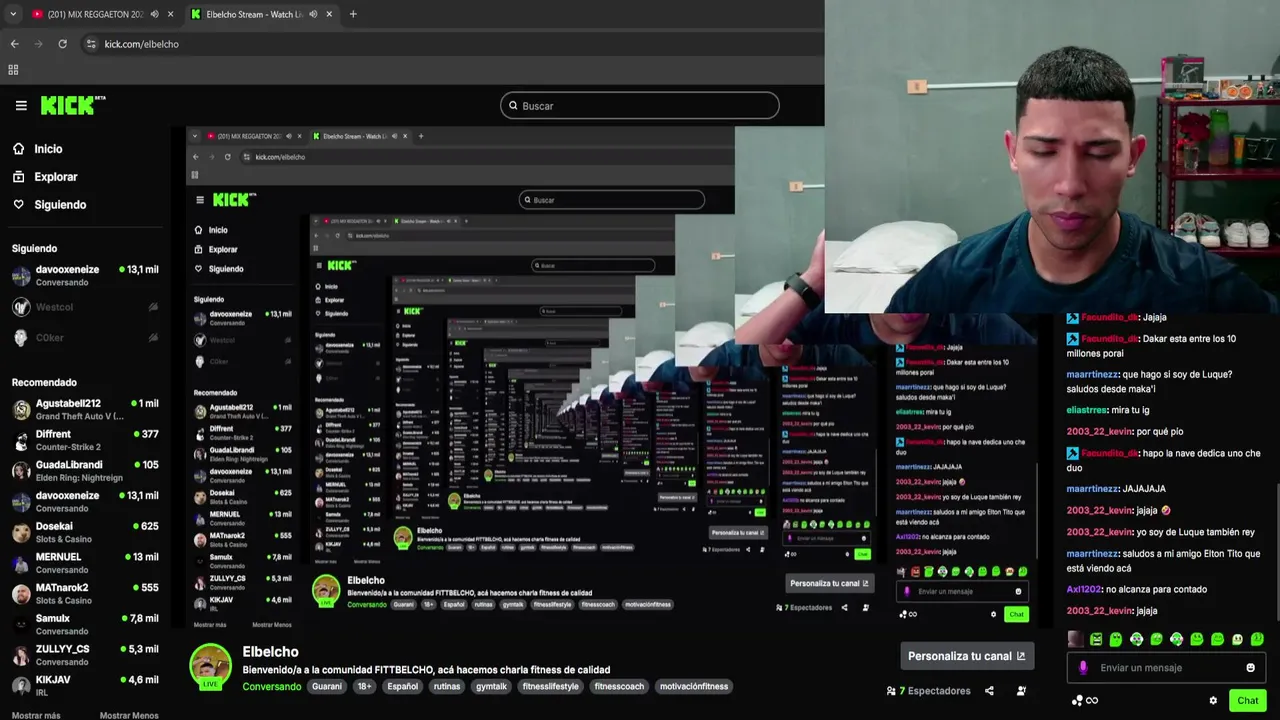Focus the kick.com/elbelcho address bar
The height and width of the screenshot is (720, 1280).
point(450,44)
